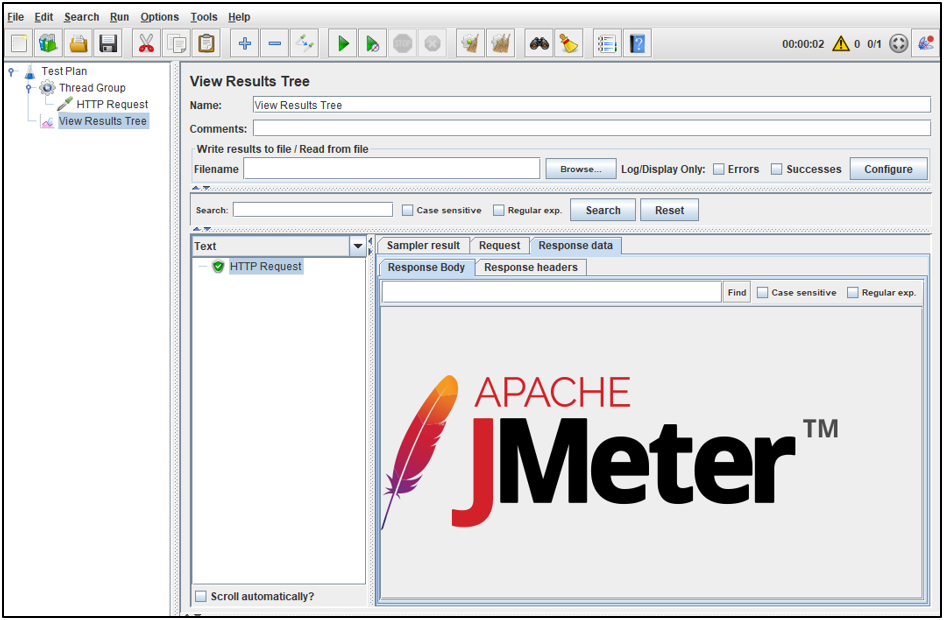Image resolution: width=944 pixels, height=620 pixels.
Task: Open the Options menu
Action: pyautogui.click(x=160, y=17)
